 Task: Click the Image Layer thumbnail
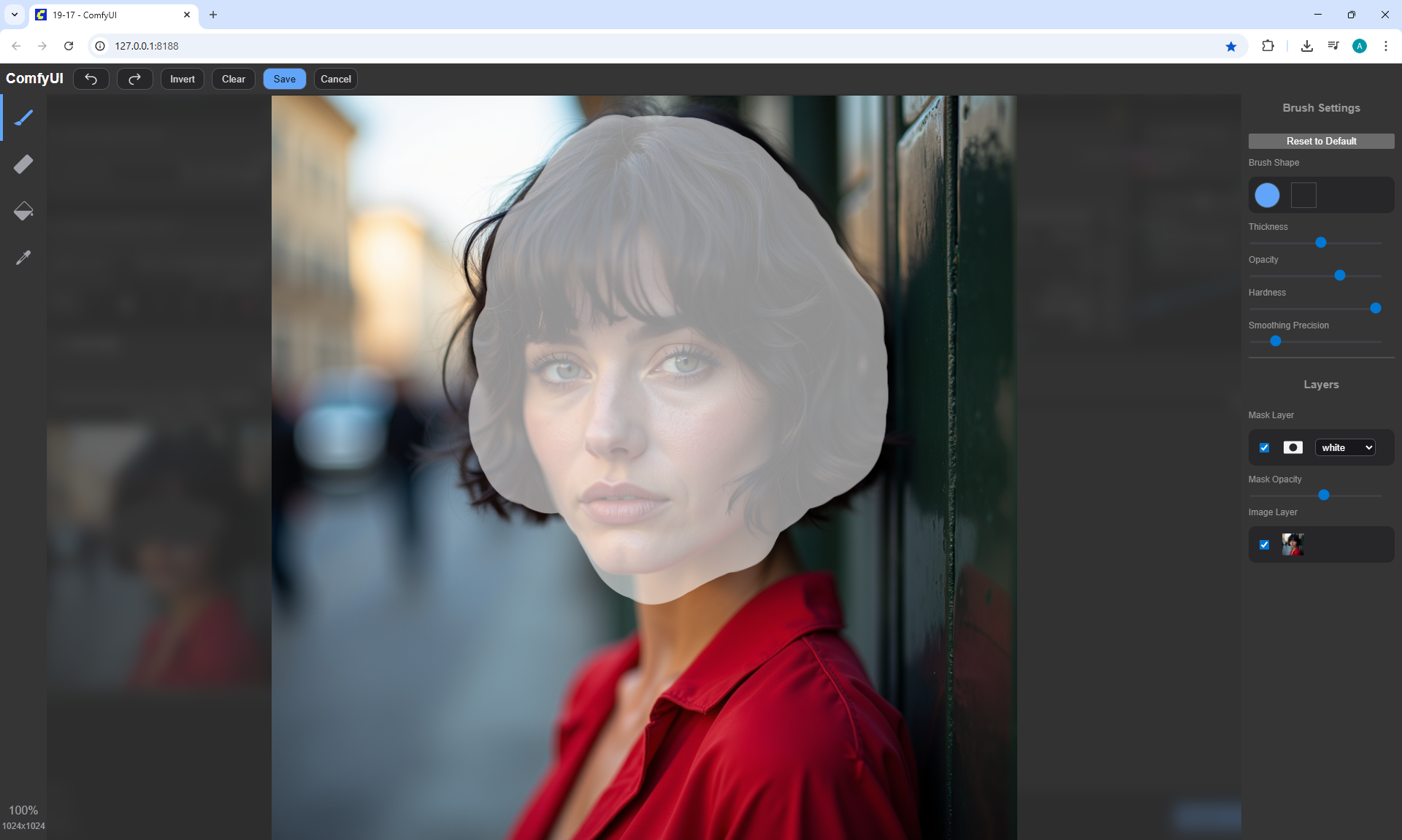pyautogui.click(x=1292, y=544)
